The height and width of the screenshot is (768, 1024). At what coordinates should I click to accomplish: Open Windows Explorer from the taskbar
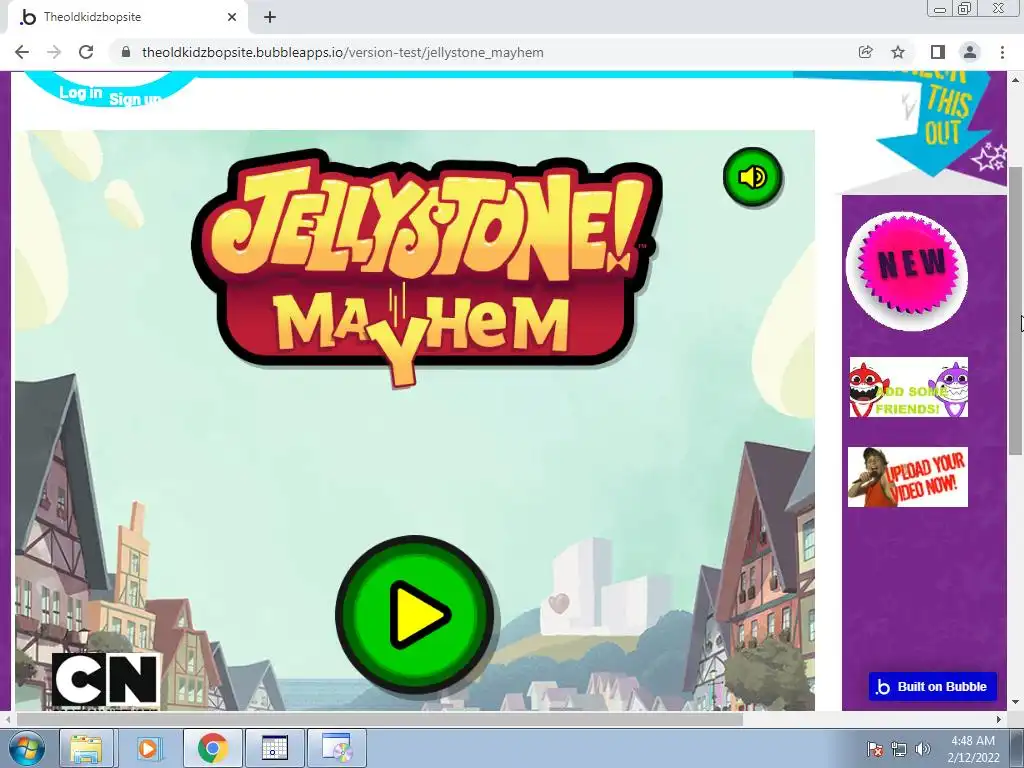coord(86,748)
